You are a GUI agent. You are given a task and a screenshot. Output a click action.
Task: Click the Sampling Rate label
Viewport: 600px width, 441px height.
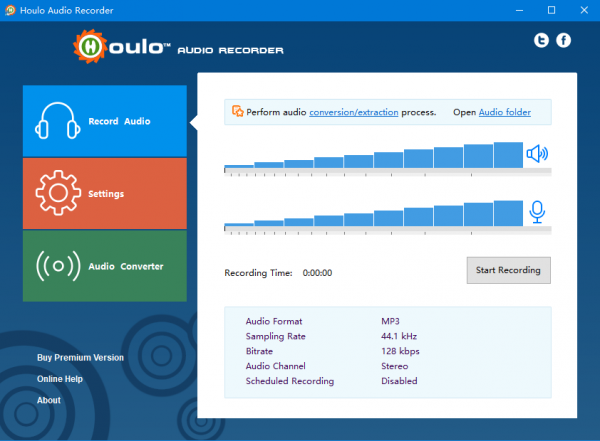[x=276, y=336]
